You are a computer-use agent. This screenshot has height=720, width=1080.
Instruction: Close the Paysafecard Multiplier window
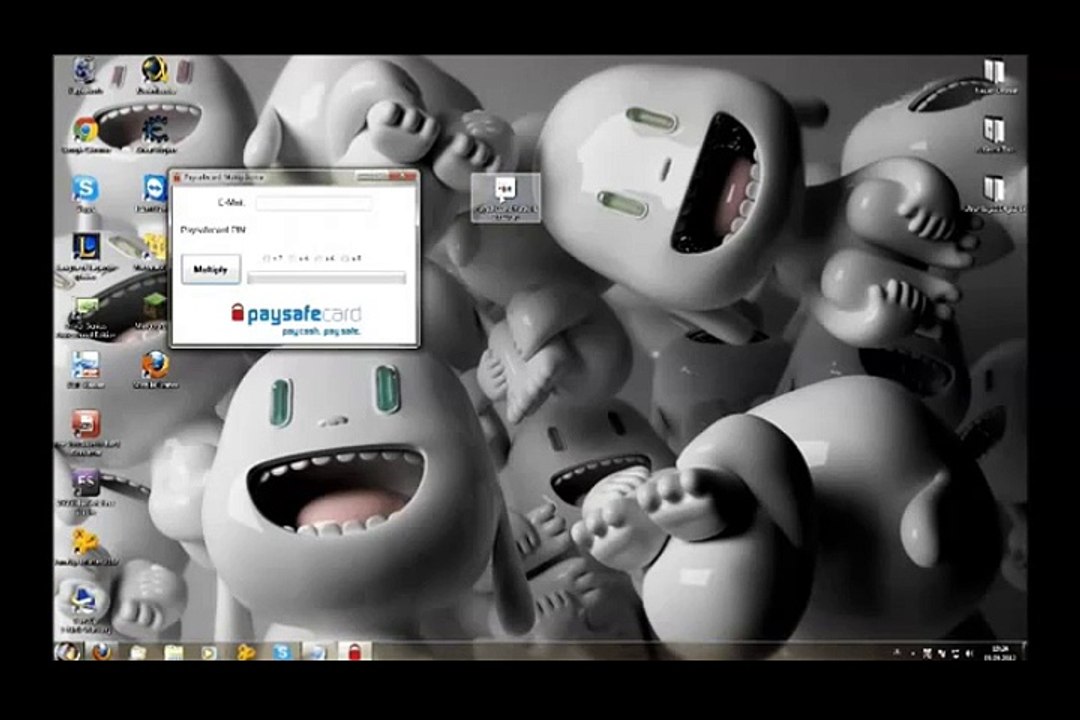click(403, 177)
